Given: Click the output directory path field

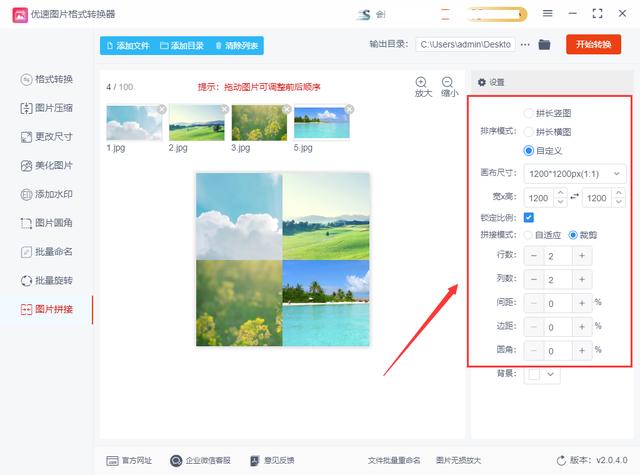Looking at the screenshot, I should 465,44.
